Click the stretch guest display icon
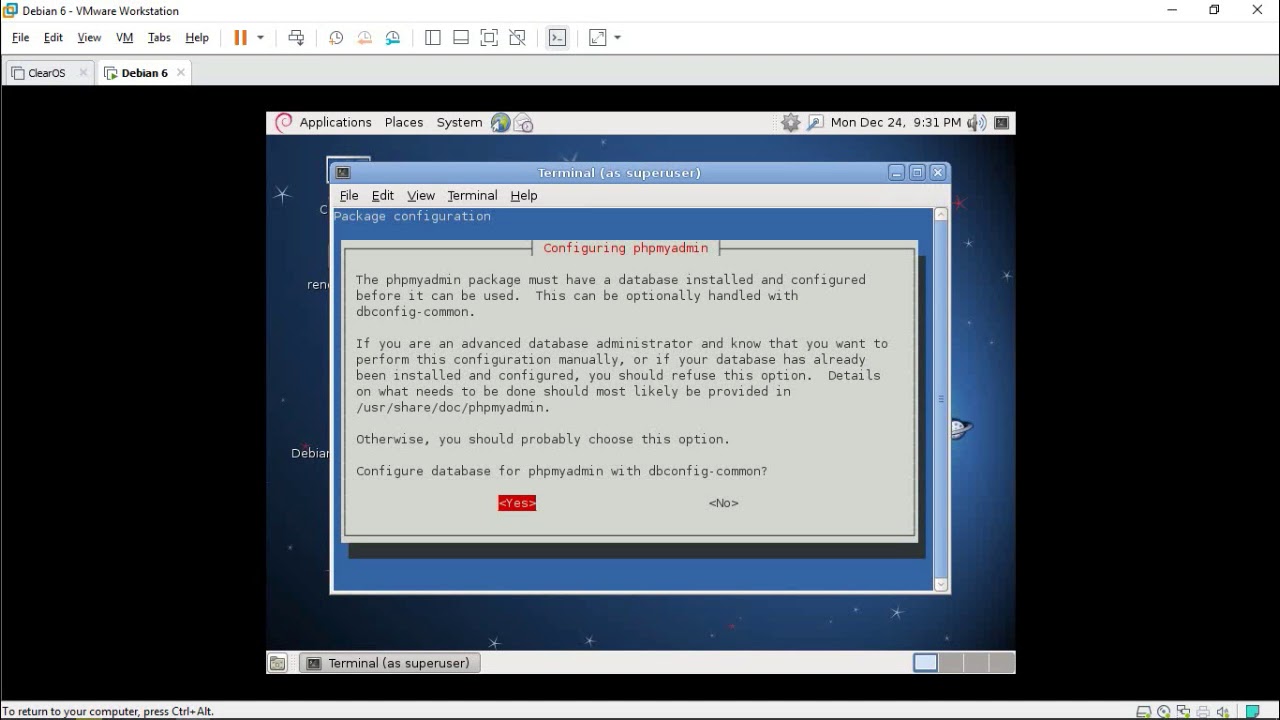This screenshot has height=720, width=1280. 598,38
